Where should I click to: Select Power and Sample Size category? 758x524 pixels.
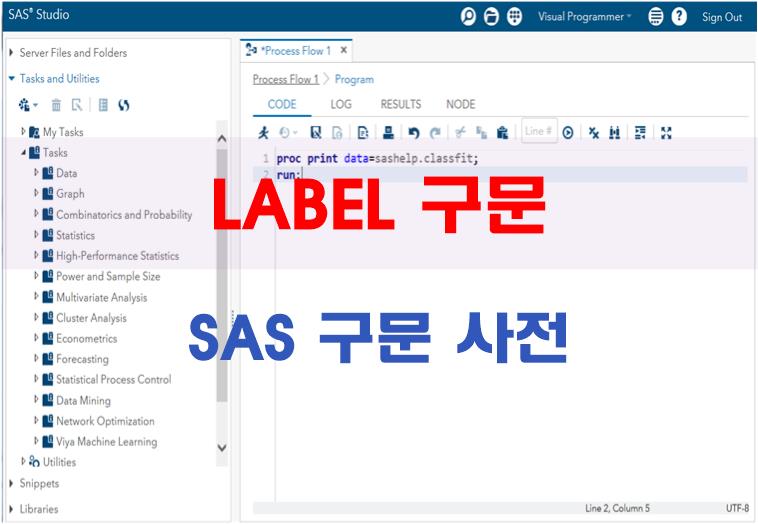tap(108, 277)
